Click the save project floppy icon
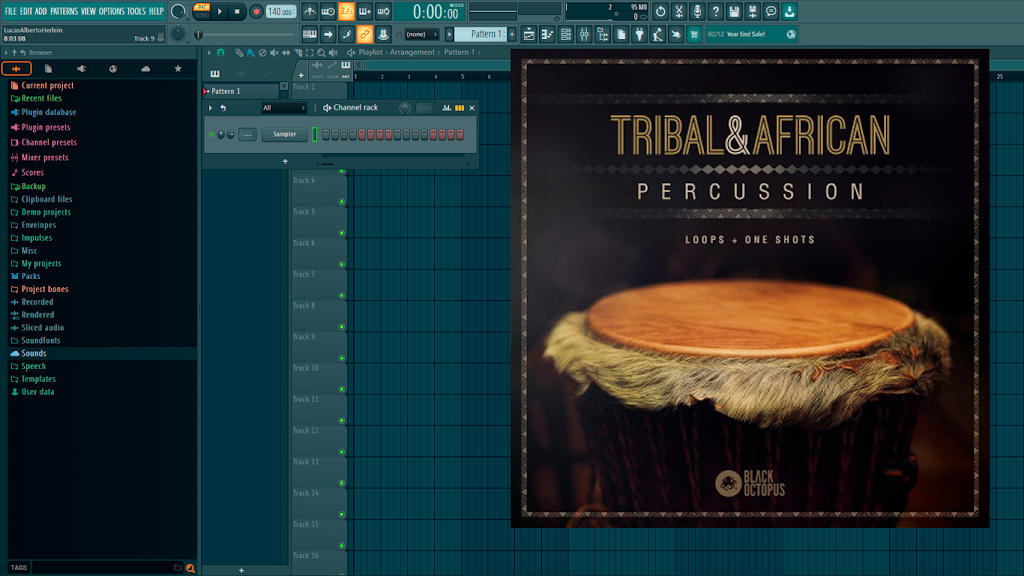This screenshot has height=576, width=1024. pyautogui.click(x=734, y=11)
